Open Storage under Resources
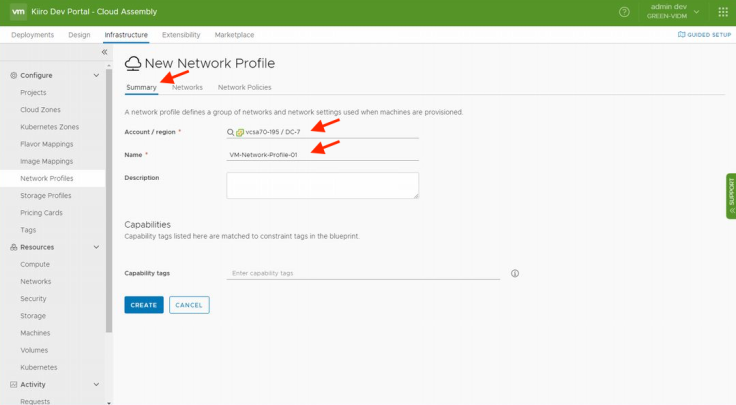The width and height of the screenshot is (736, 405). pos(33,316)
